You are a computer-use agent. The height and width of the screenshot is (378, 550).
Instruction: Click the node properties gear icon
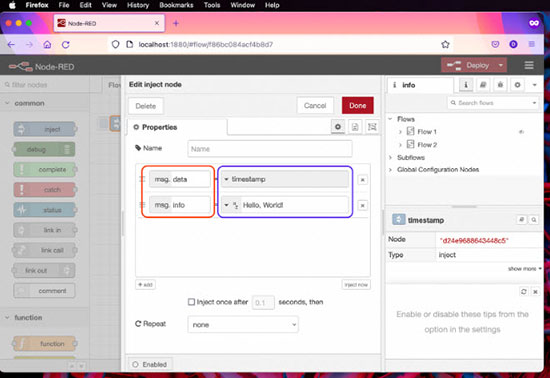pyautogui.click(x=337, y=127)
